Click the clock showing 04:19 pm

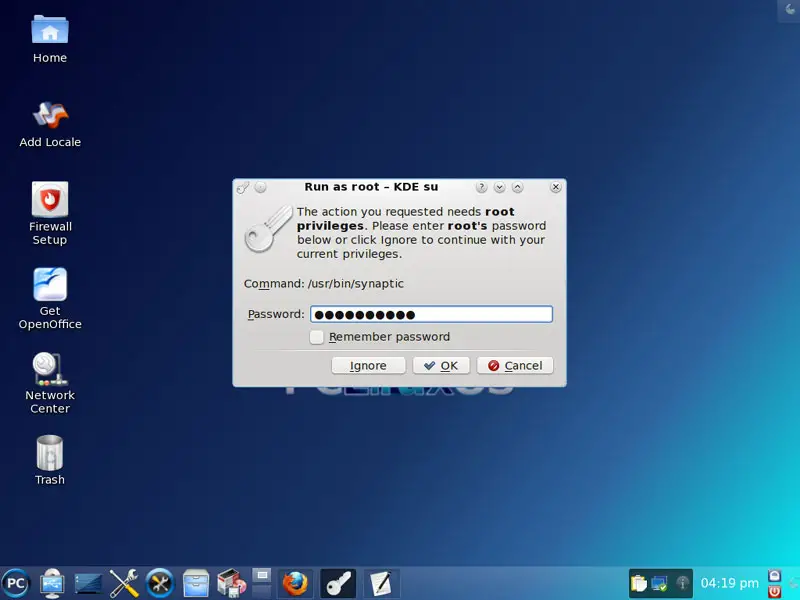click(x=729, y=582)
